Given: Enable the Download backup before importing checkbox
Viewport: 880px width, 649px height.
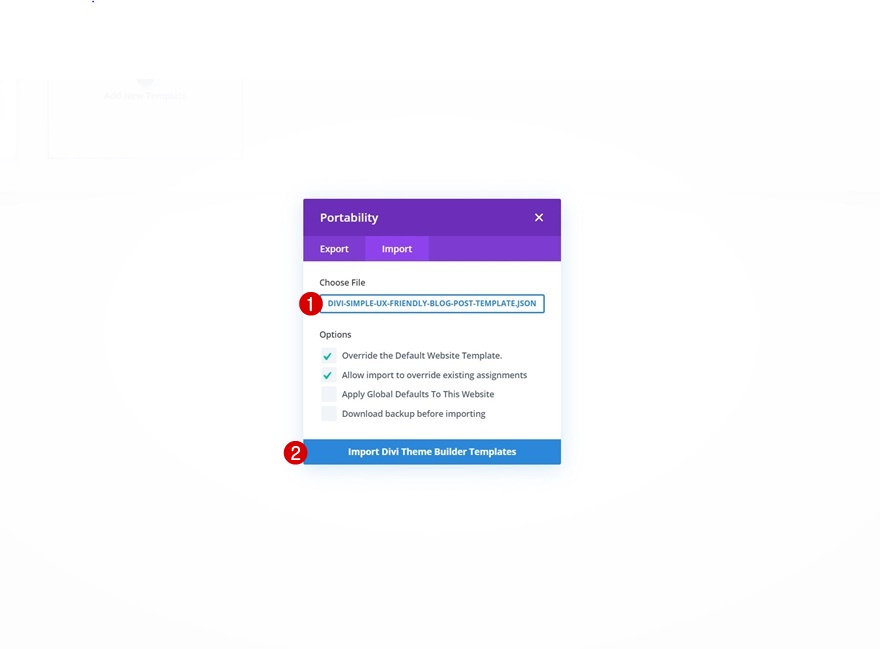Looking at the screenshot, I should 328,414.
